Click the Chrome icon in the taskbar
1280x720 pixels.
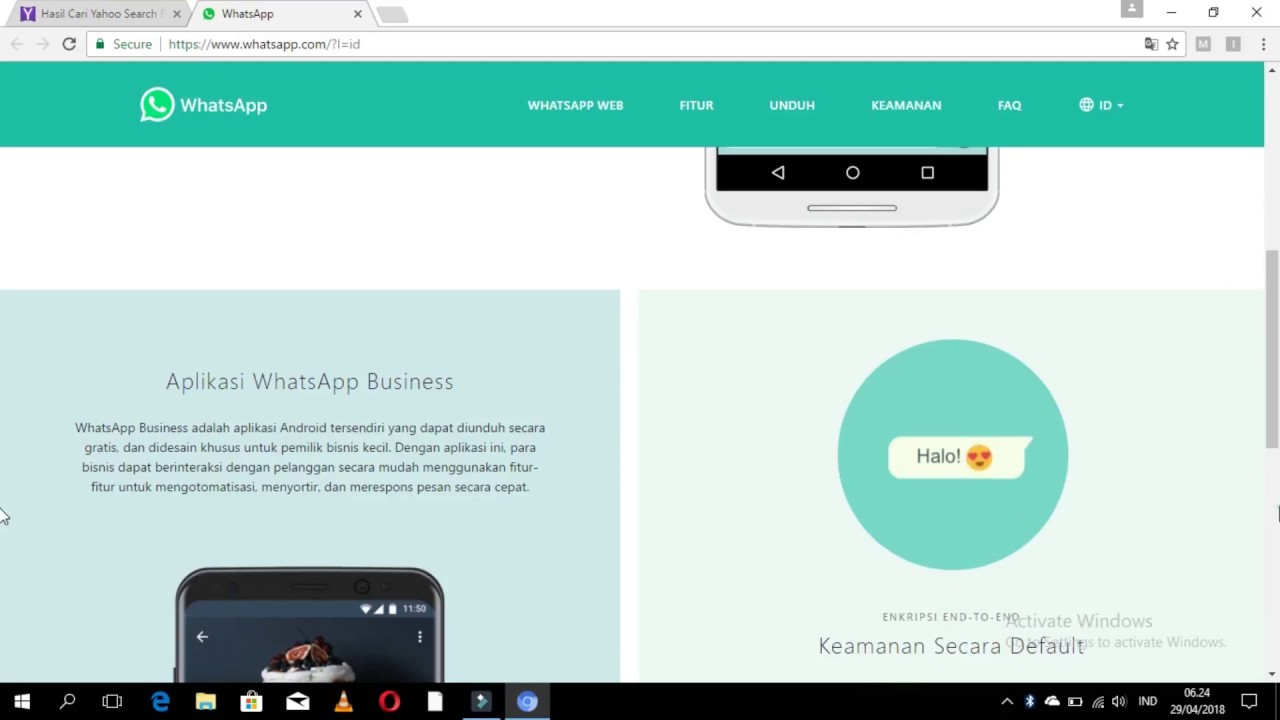[527, 701]
